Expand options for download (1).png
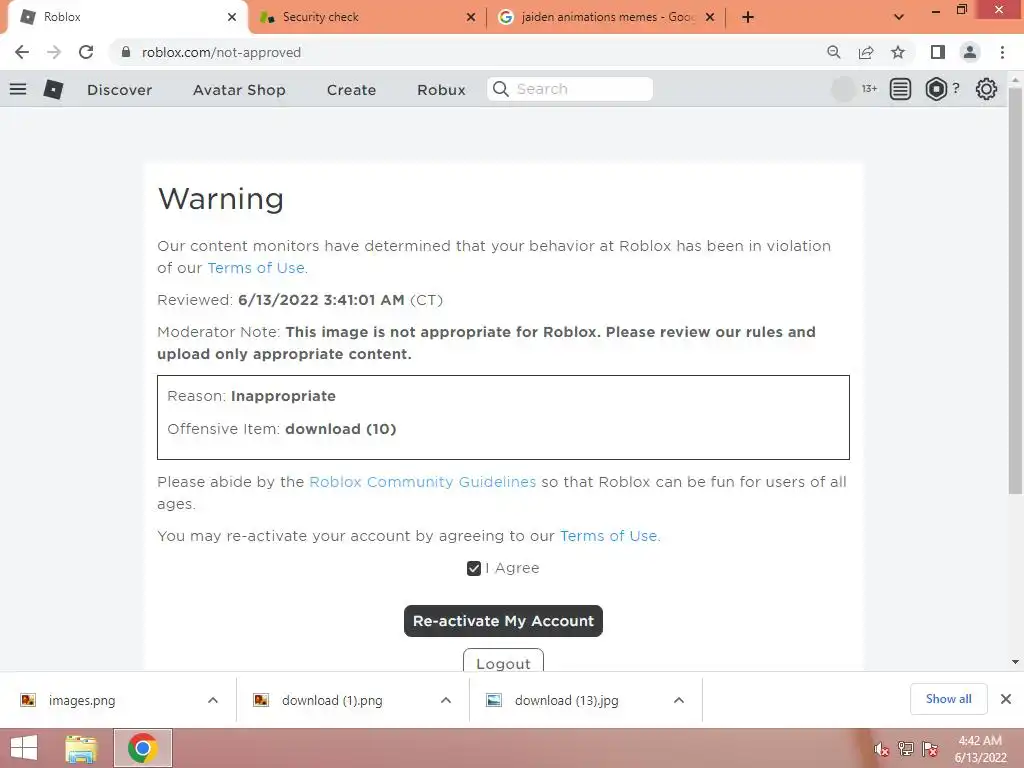1024x768 pixels. point(446,700)
